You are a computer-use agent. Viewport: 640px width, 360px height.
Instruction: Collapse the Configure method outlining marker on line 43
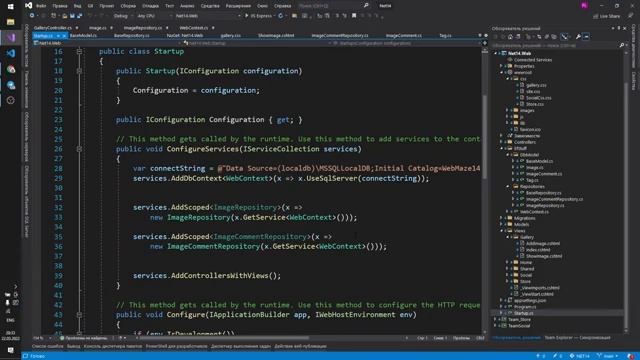[79, 315]
